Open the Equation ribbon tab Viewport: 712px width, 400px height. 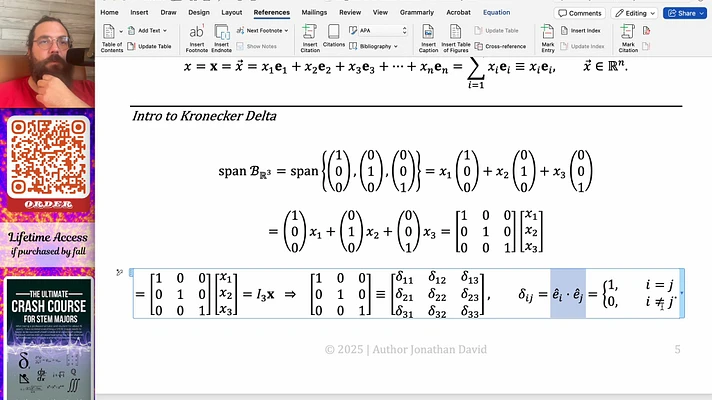click(x=496, y=13)
